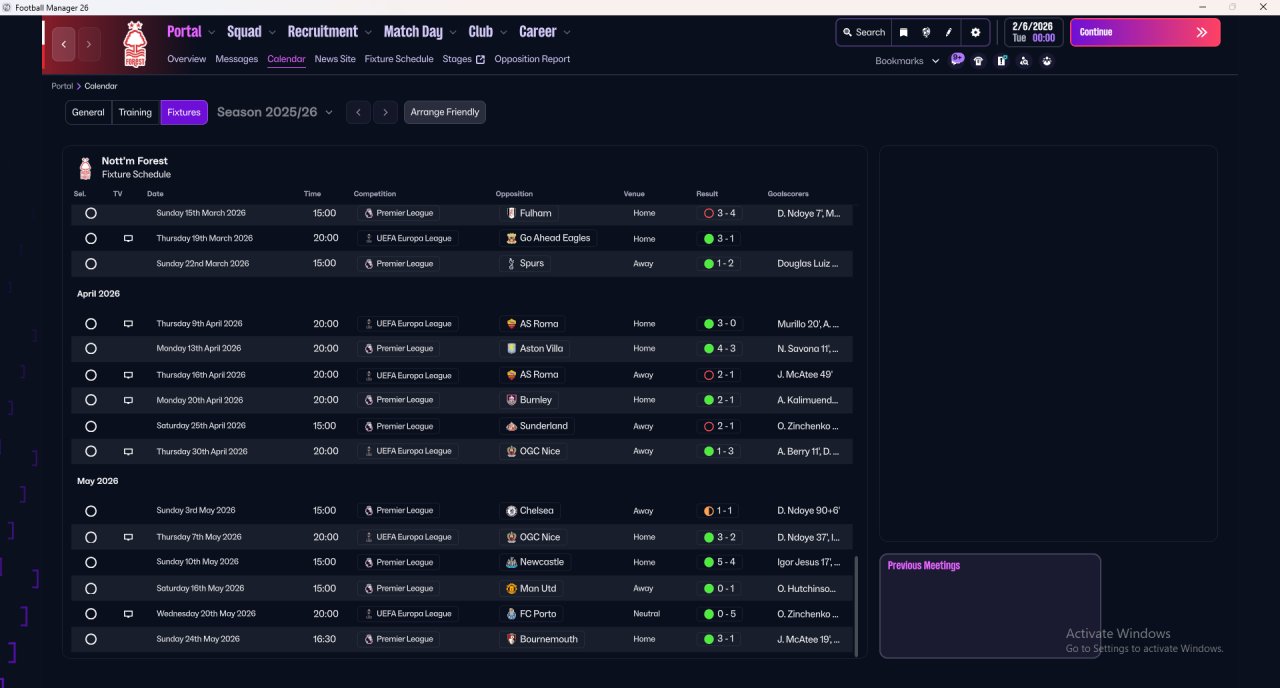Select the Chelsea fixture radio circle
This screenshot has height=688, width=1280.
click(91, 511)
